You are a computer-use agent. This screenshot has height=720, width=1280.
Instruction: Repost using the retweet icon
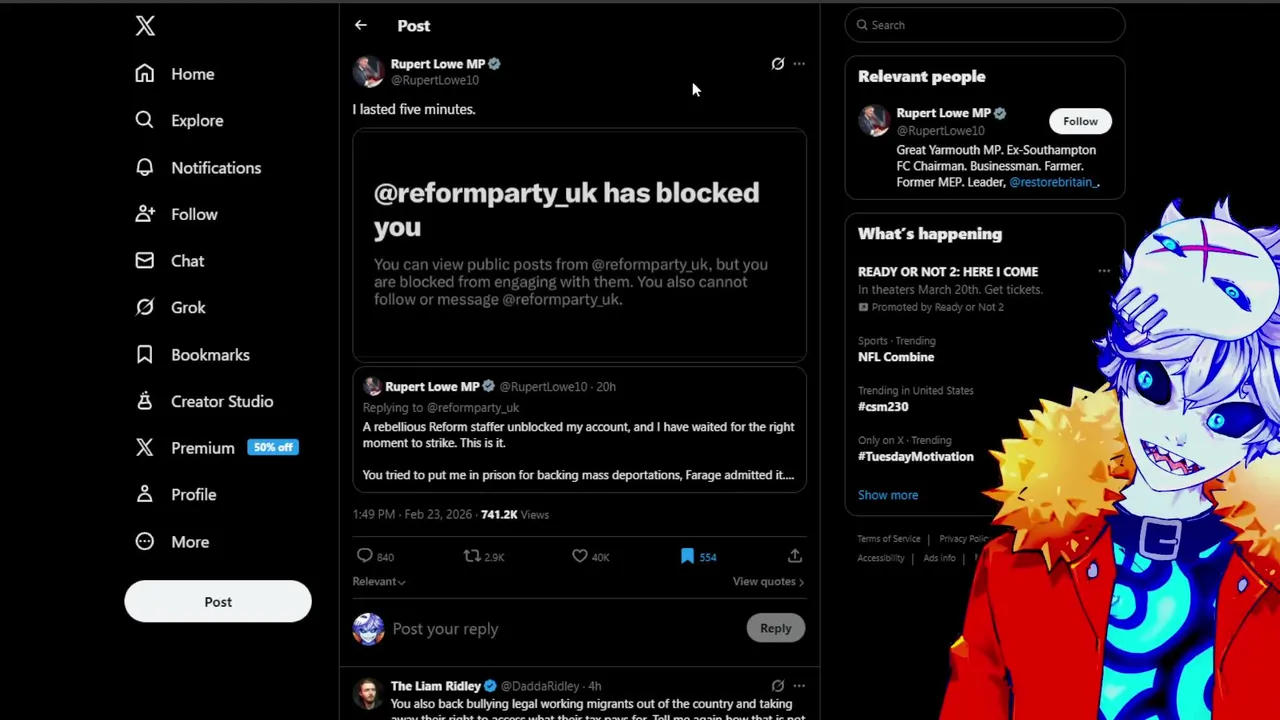click(472, 556)
